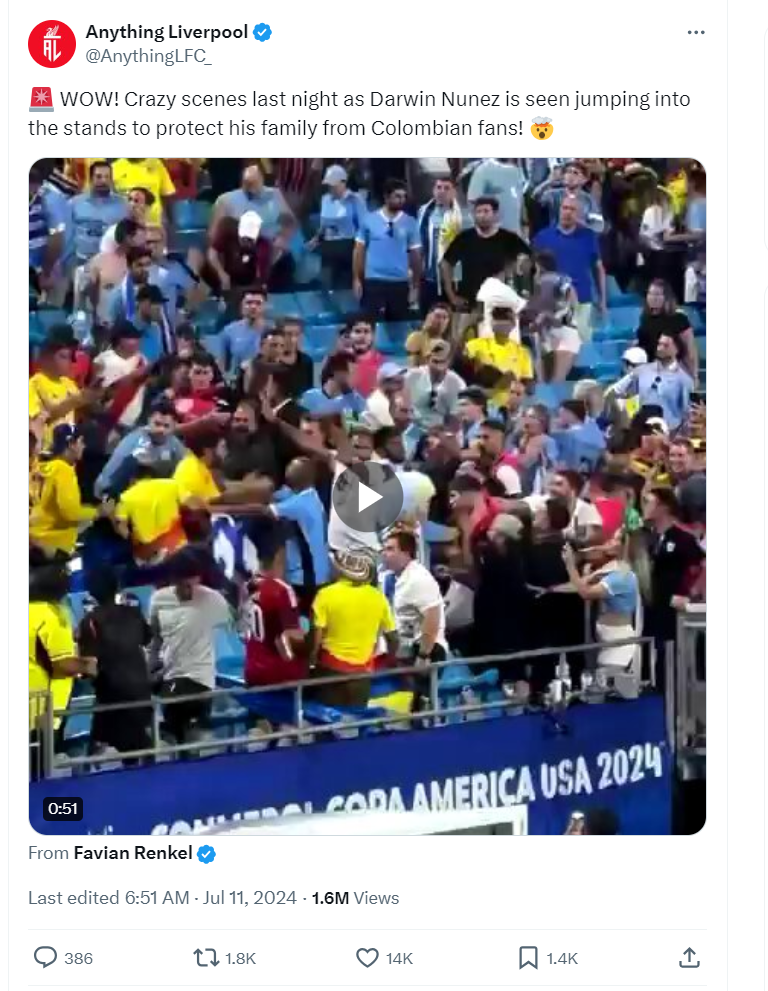Click the repost arrows icon
The image size is (768, 991).
tap(205, 958)
